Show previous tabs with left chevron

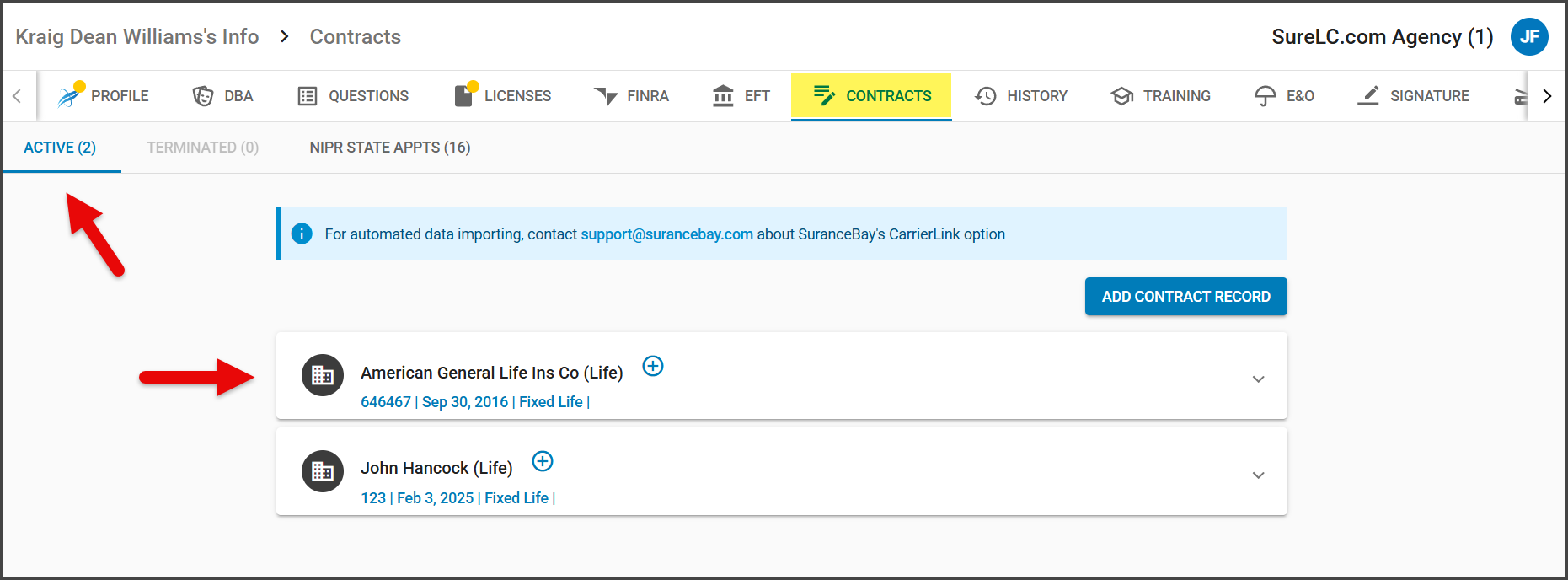click(x=17, y=96)
